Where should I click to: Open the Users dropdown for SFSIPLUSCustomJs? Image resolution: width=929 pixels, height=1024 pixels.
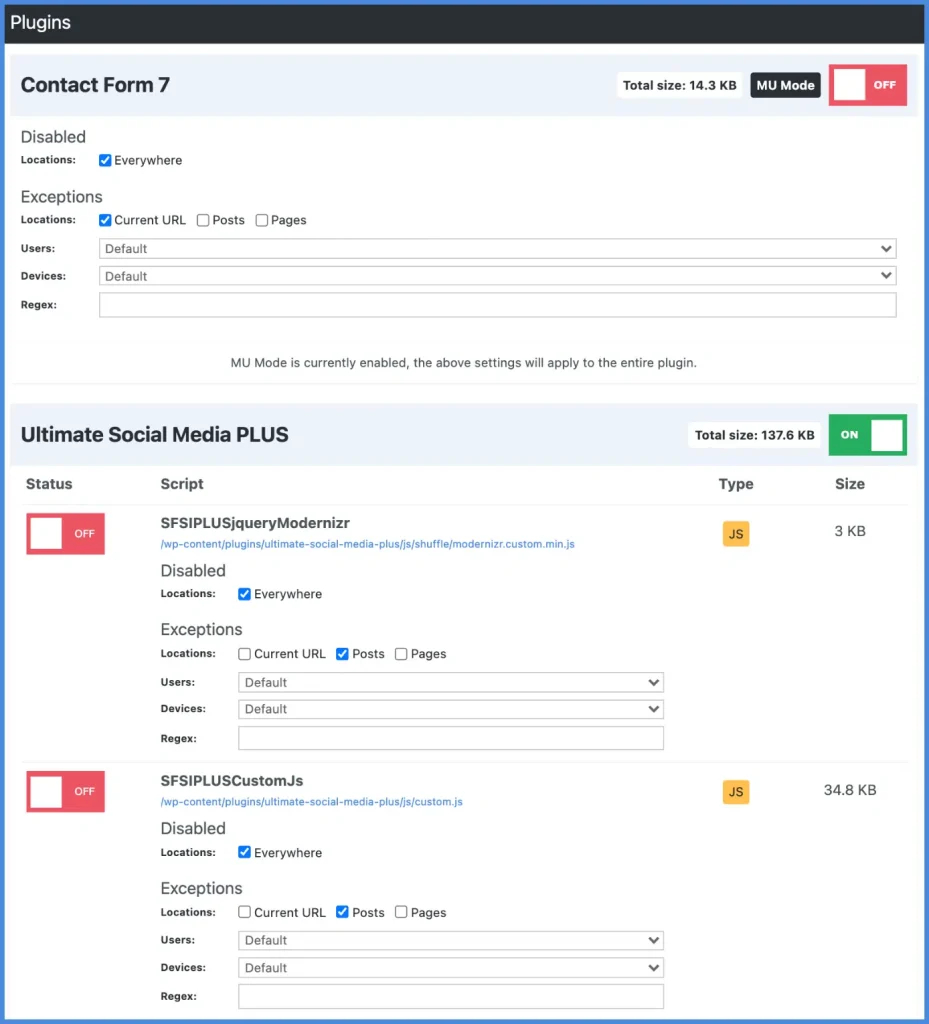click(450, 940)
